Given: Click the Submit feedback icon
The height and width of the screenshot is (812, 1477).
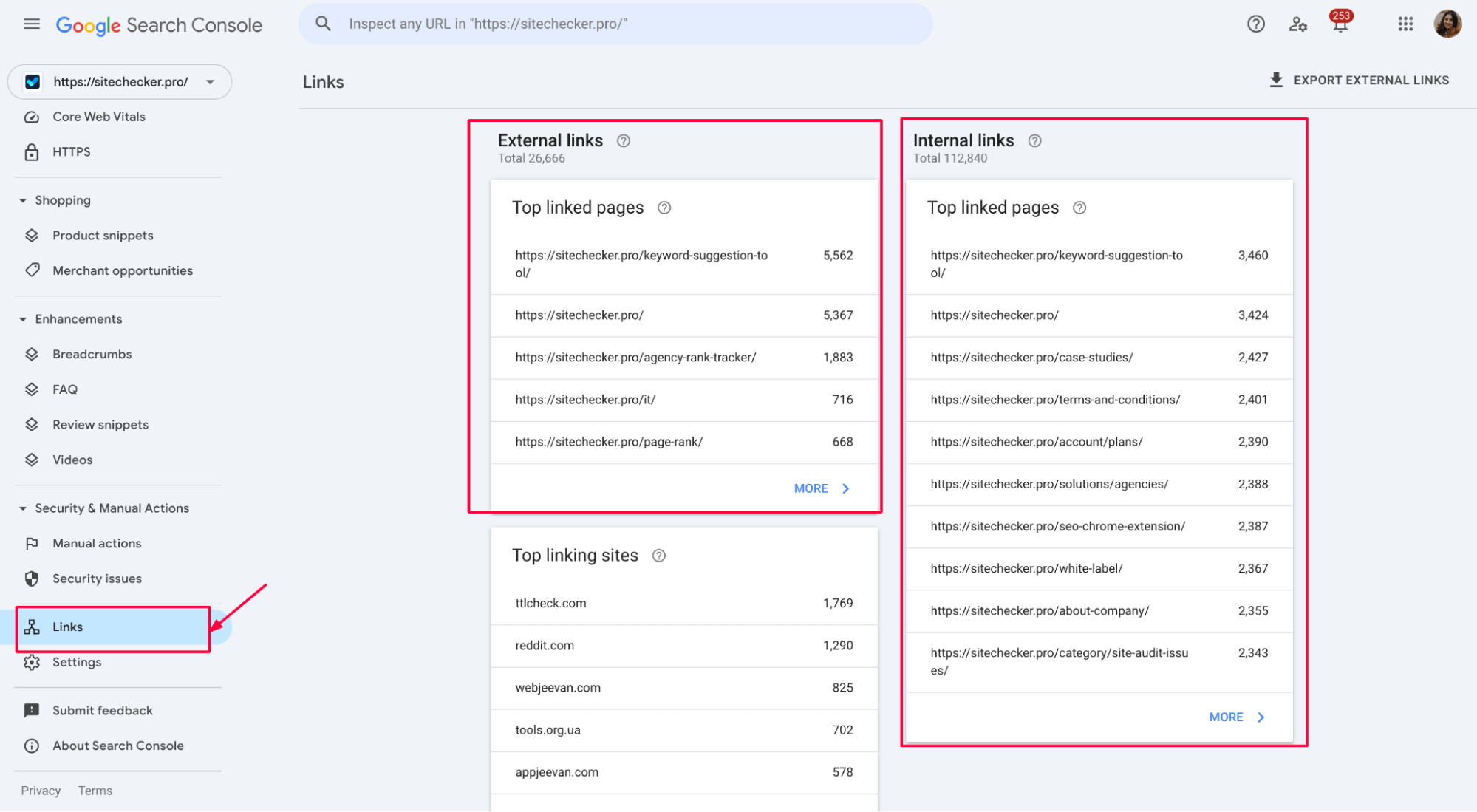Looking at the screenshot, I should click(32, 711).
